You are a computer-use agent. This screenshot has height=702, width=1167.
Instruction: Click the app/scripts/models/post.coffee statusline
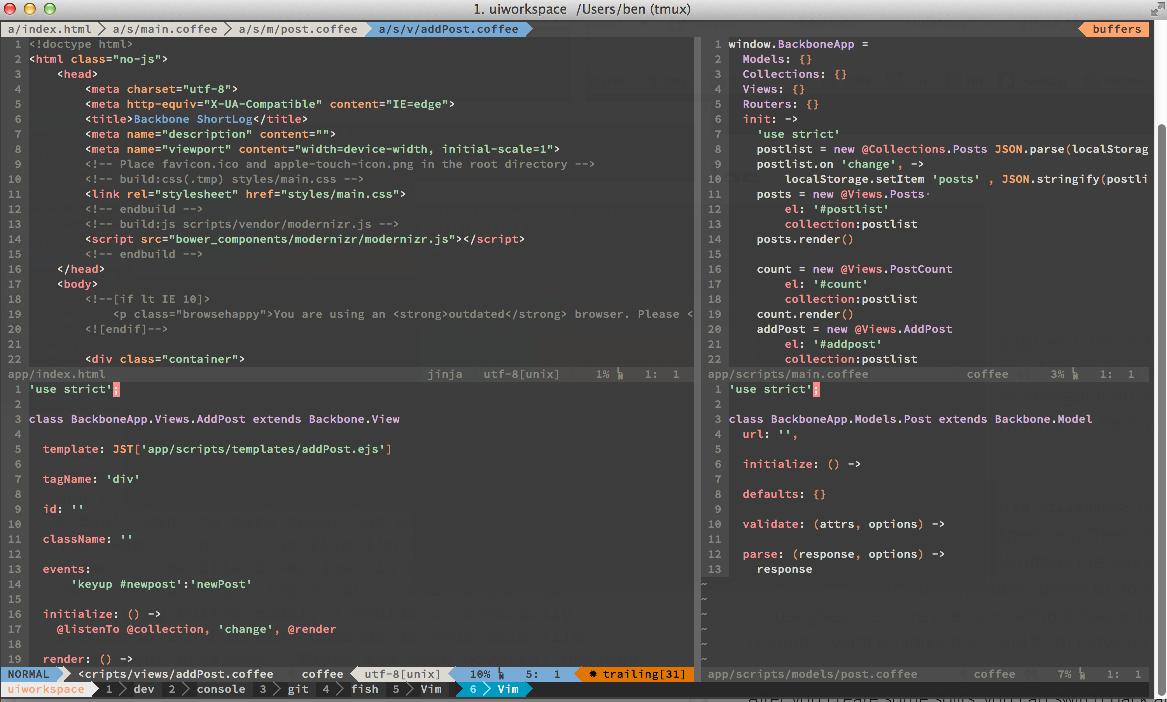[x=812, y=674]
